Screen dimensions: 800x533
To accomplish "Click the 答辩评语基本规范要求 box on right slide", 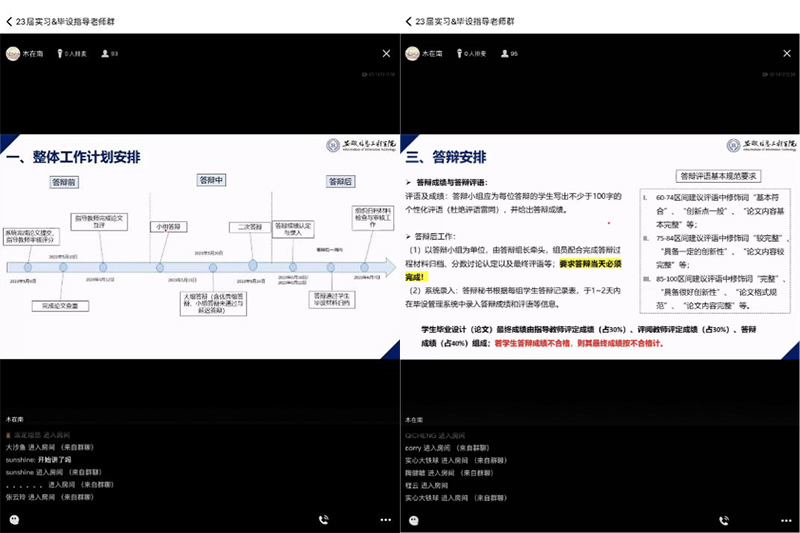I will (x=718, y=176).
